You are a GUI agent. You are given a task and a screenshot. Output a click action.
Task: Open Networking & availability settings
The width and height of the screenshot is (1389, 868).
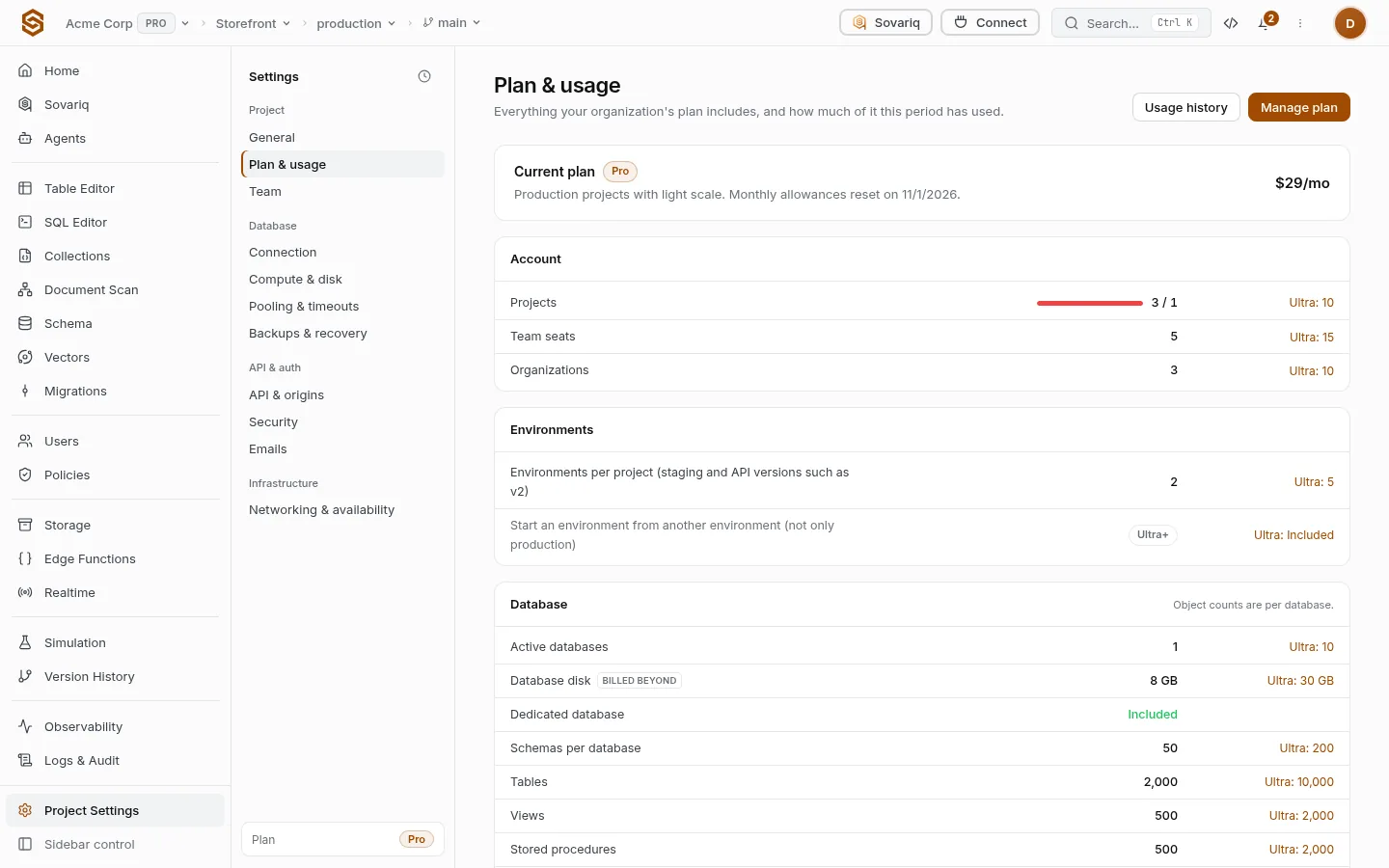click(x=342, y=509)
